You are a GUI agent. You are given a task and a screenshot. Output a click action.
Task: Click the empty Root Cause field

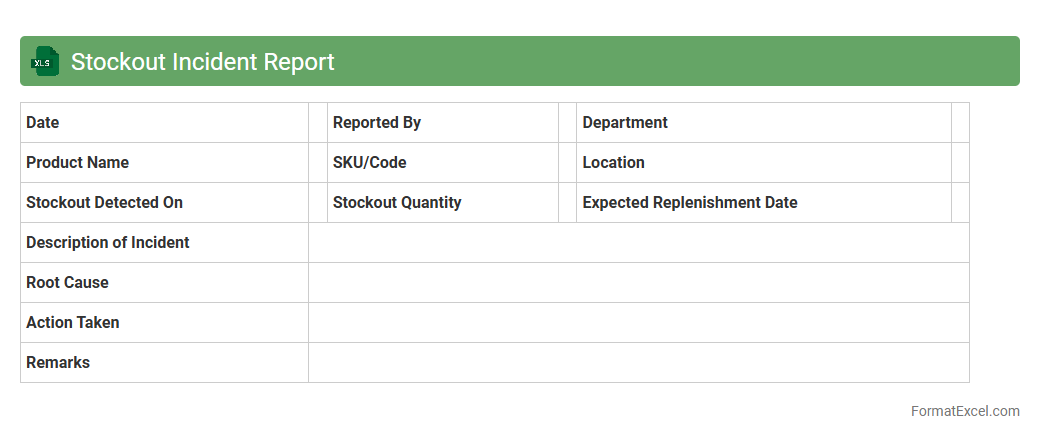pos(638,283)
